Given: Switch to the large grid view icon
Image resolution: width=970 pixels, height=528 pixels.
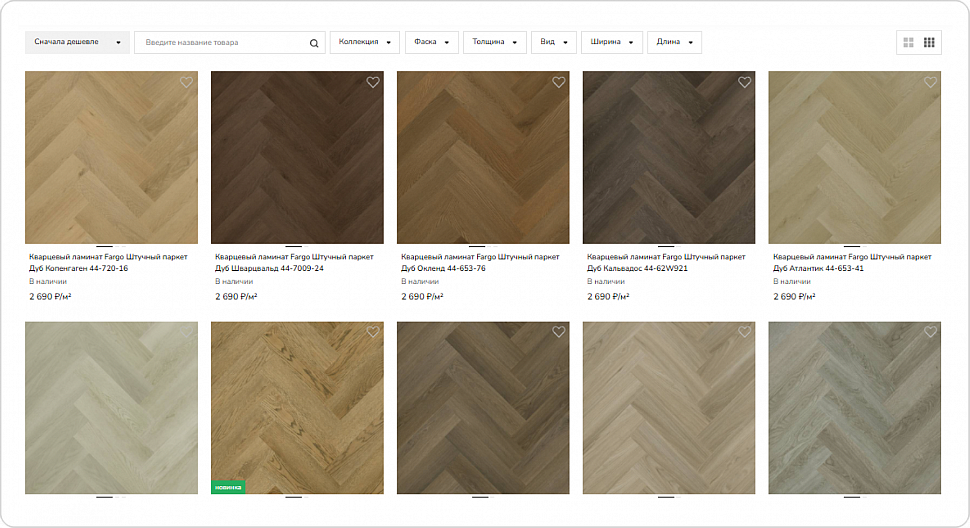Looking at the screenshot, I should (x=908, y=43).
